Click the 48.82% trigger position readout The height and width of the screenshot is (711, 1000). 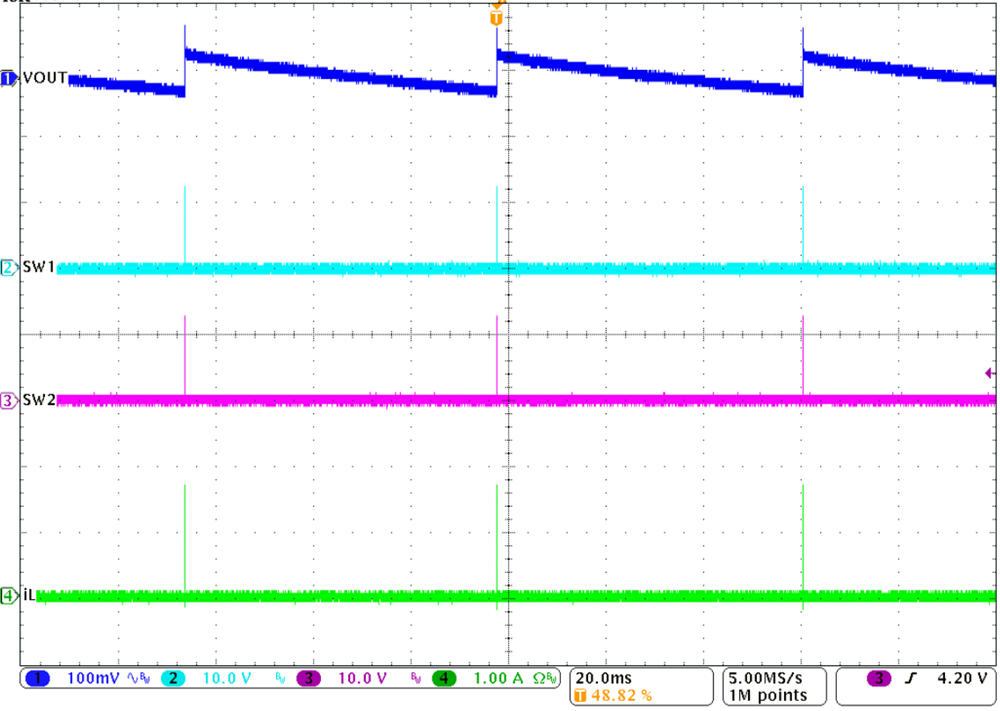(x=618, y=694)
